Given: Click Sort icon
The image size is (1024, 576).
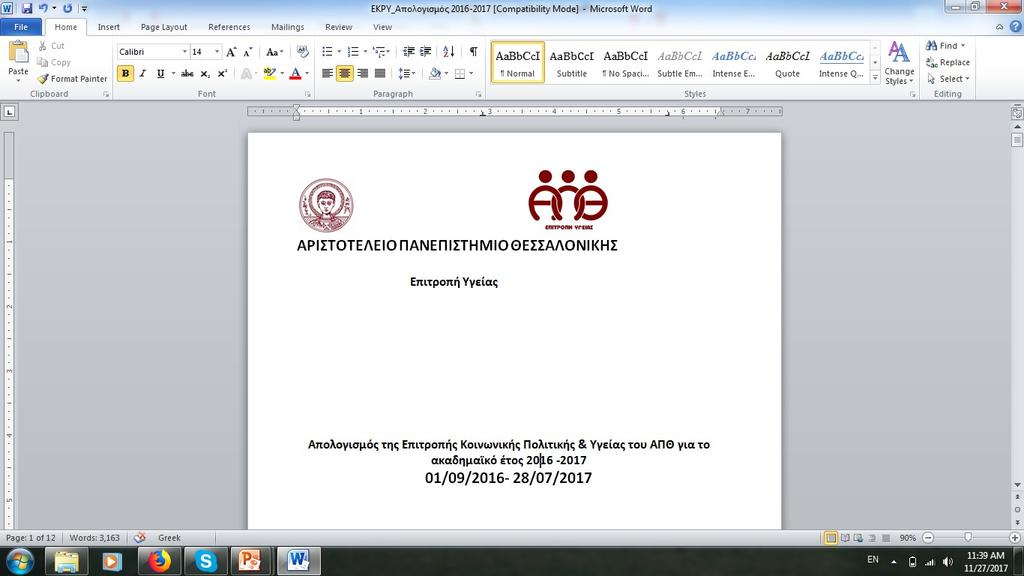Looking at the screenshot, I should click(449, 52).
